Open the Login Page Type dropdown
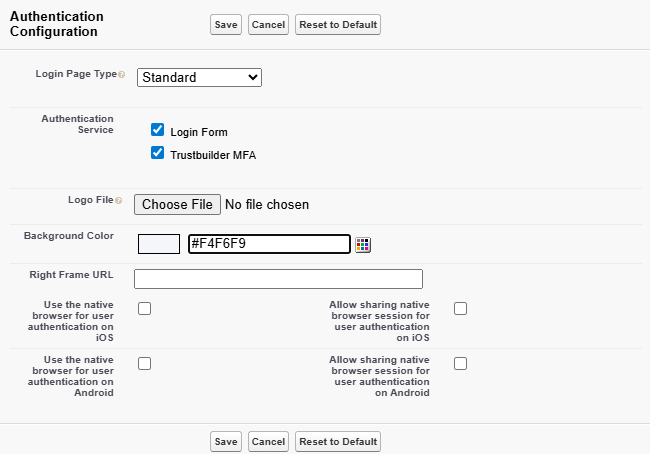This screenshot has height=454, width=650. [199, 77]
